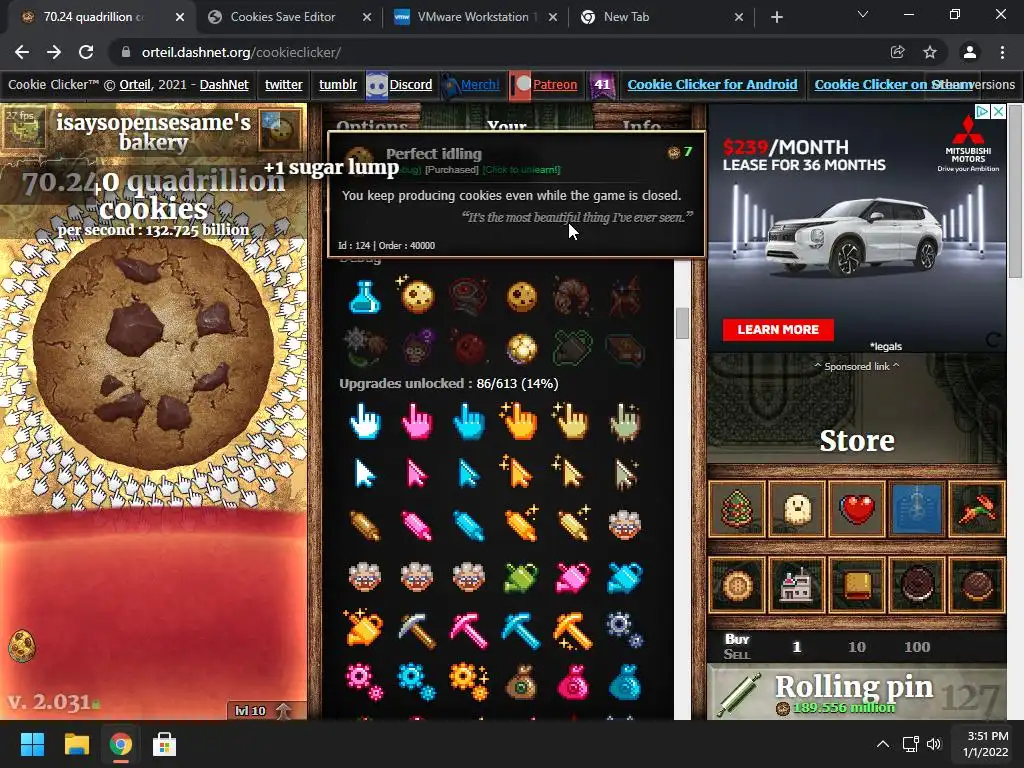Screen dimensions: 1024x768
Task: Select Buy mode in the store
Action: pyautogui.click(x=737, y=639)
